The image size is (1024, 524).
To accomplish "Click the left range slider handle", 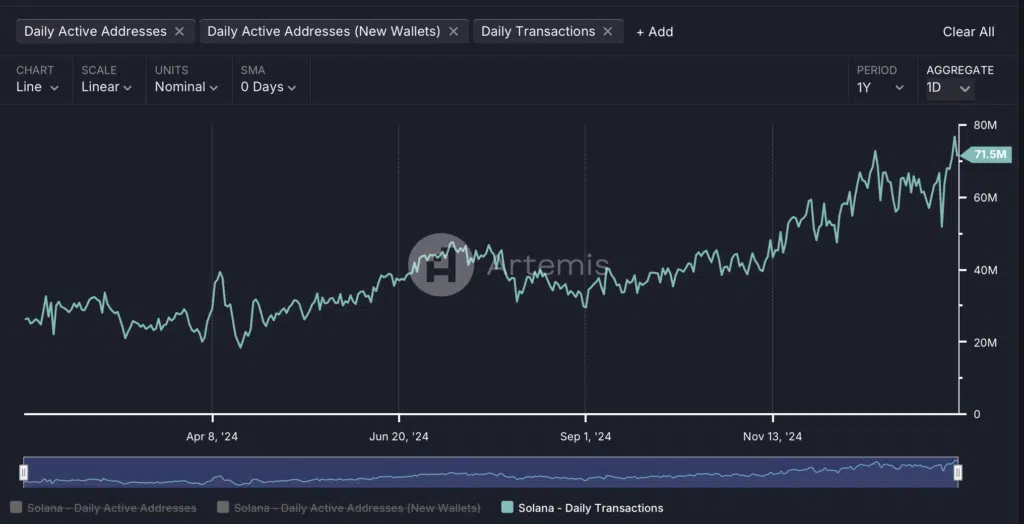I will pos(25,472).
